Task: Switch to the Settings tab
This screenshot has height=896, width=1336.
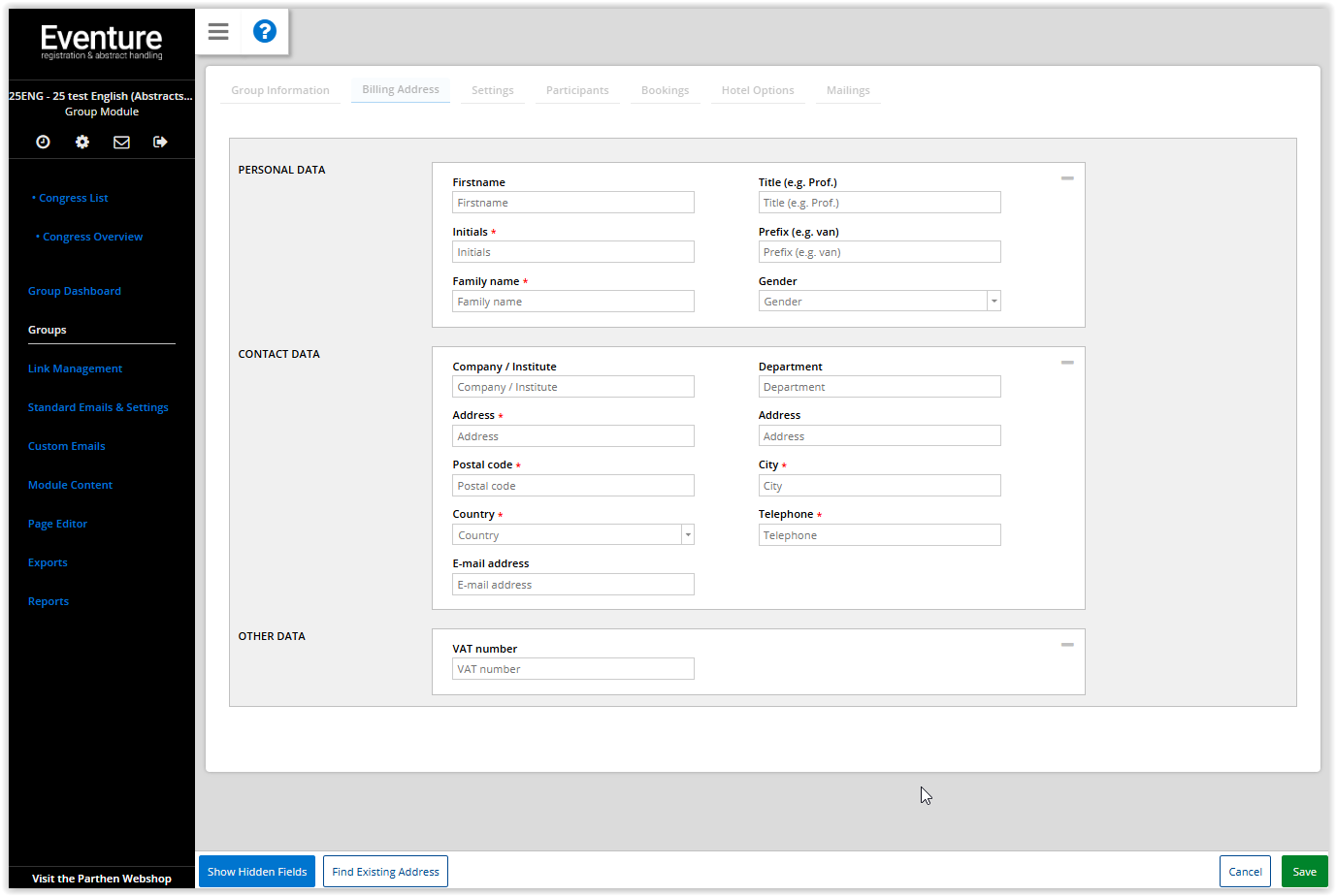Action: [x=493, y=90]
